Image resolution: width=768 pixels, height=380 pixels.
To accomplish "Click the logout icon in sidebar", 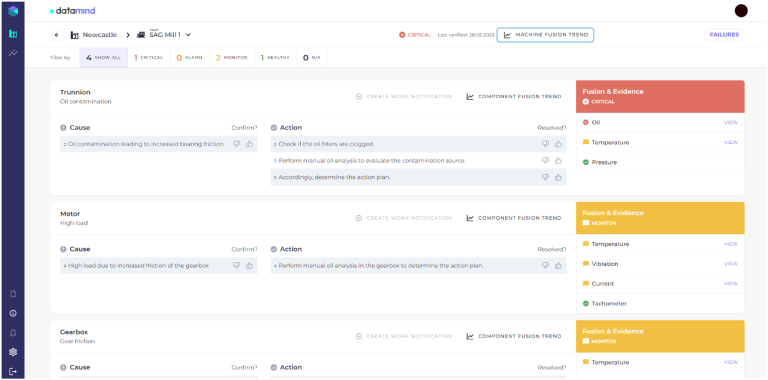I will click(x=13, y=372).
